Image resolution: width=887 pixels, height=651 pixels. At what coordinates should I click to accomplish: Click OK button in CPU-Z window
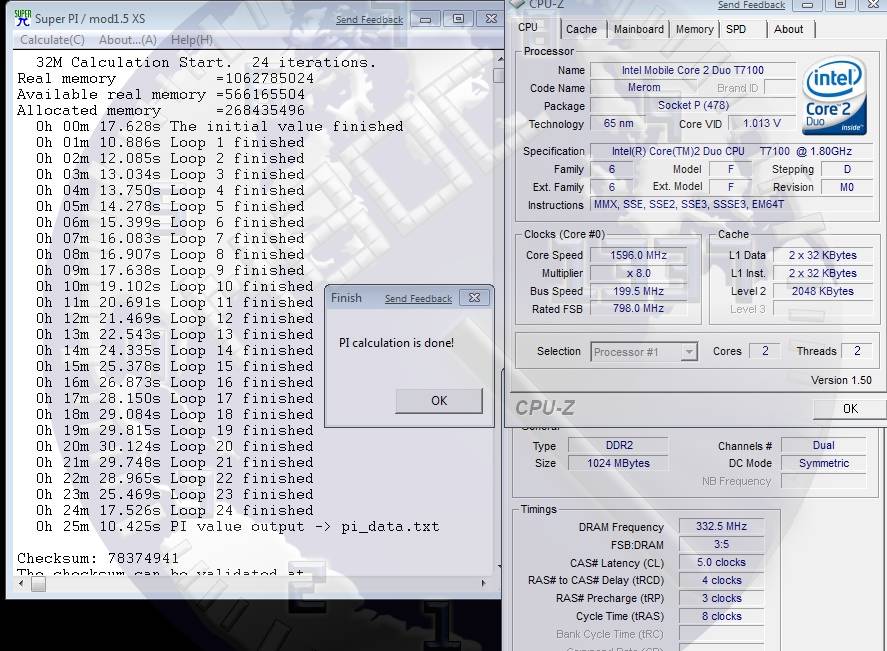(850, 408)
